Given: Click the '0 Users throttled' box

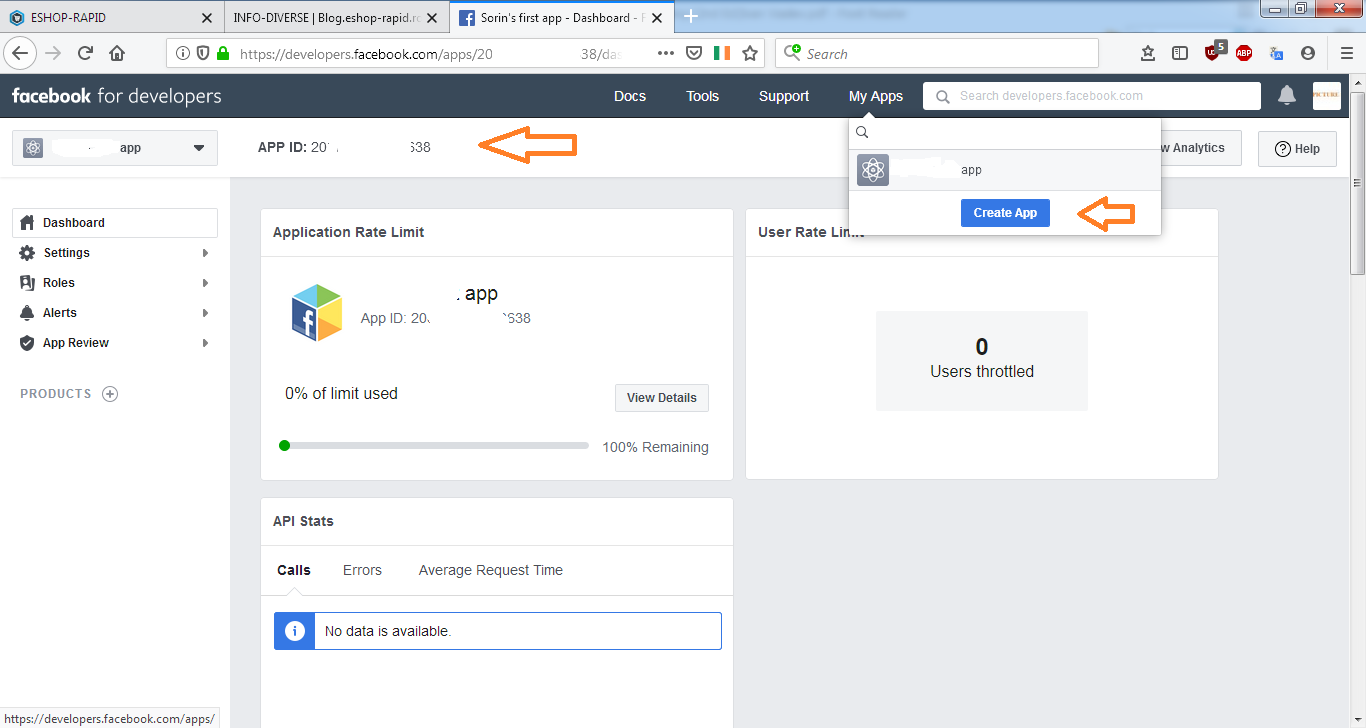Looking at the screenshot, I should tap(982, 360).
